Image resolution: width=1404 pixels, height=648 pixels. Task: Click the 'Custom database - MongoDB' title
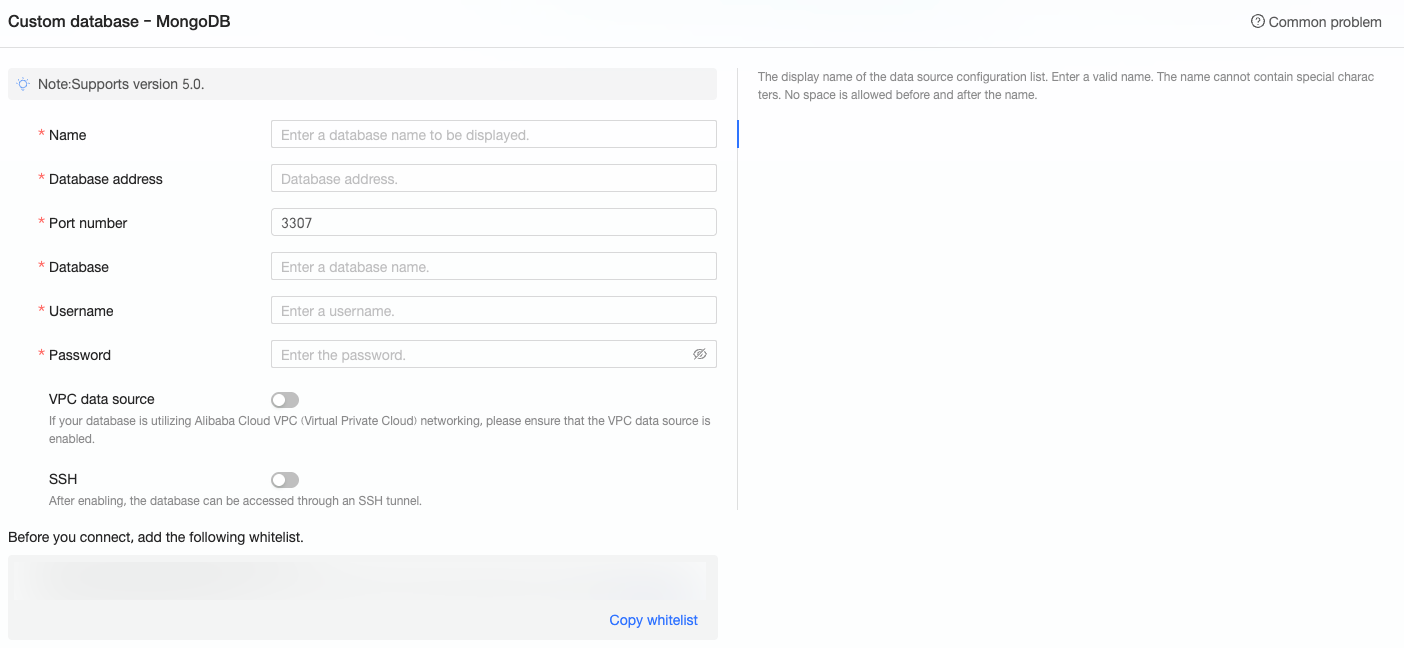click(x=119, y=21)
